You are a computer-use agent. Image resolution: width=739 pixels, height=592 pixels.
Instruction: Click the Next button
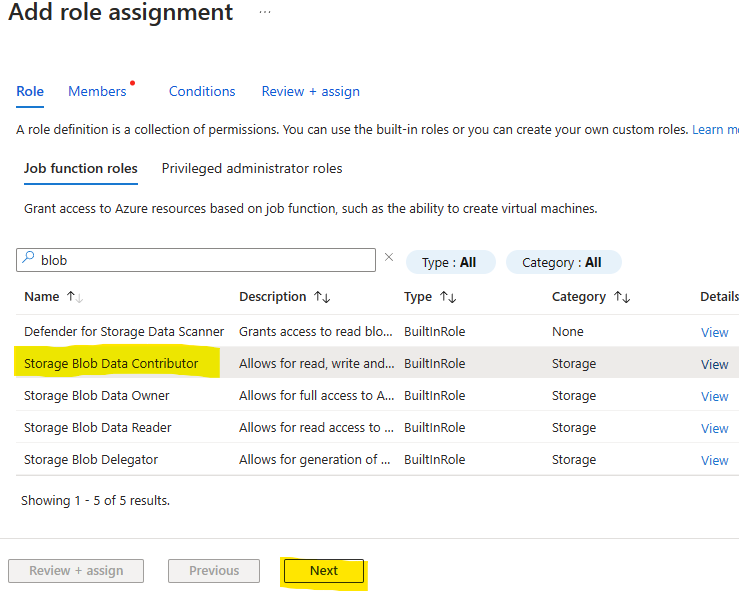pyautogui.click(x=324, y=571)
